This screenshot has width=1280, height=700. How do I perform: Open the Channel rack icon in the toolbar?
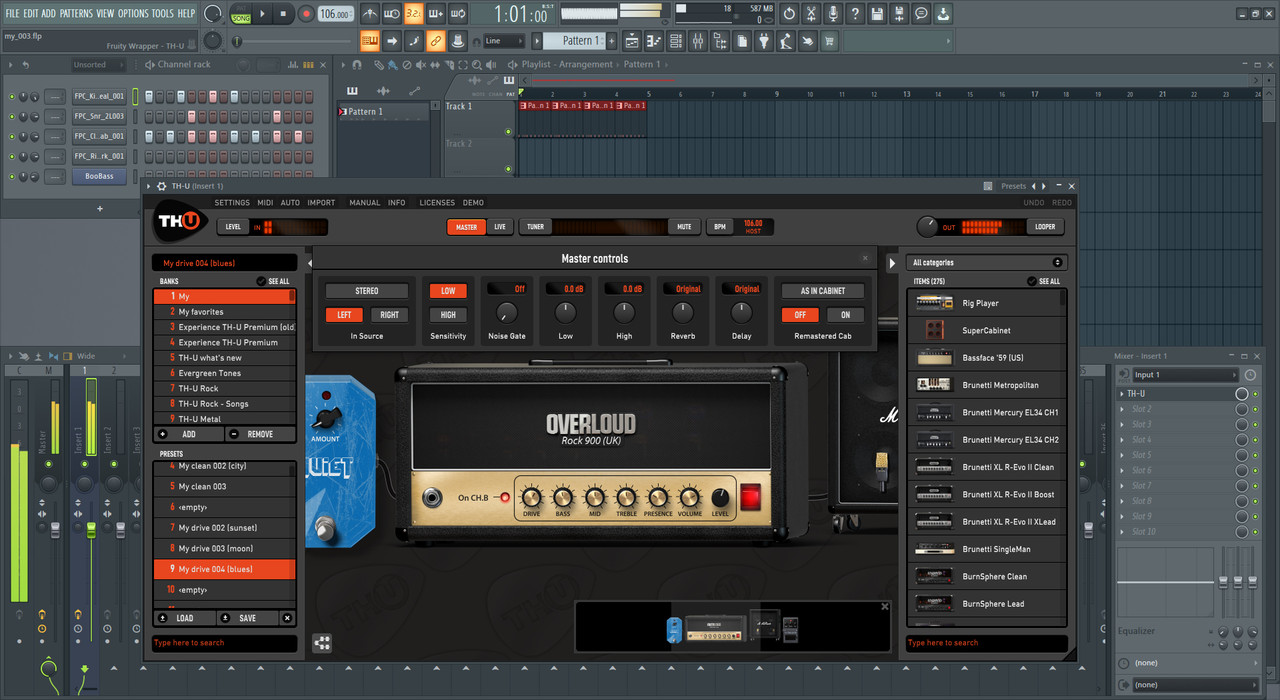tap(676, 41)
